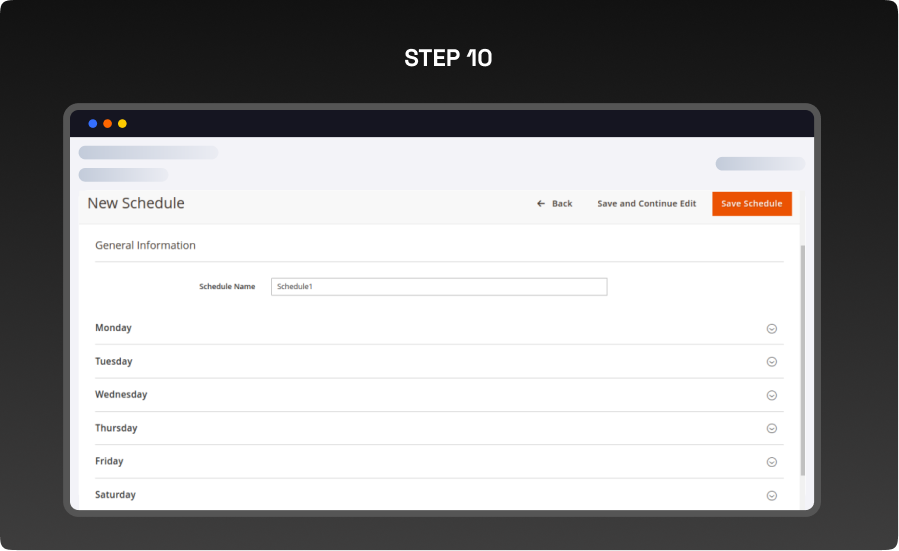Click the yellow dot in window title bar
The image size is (899, 551).
122,124
